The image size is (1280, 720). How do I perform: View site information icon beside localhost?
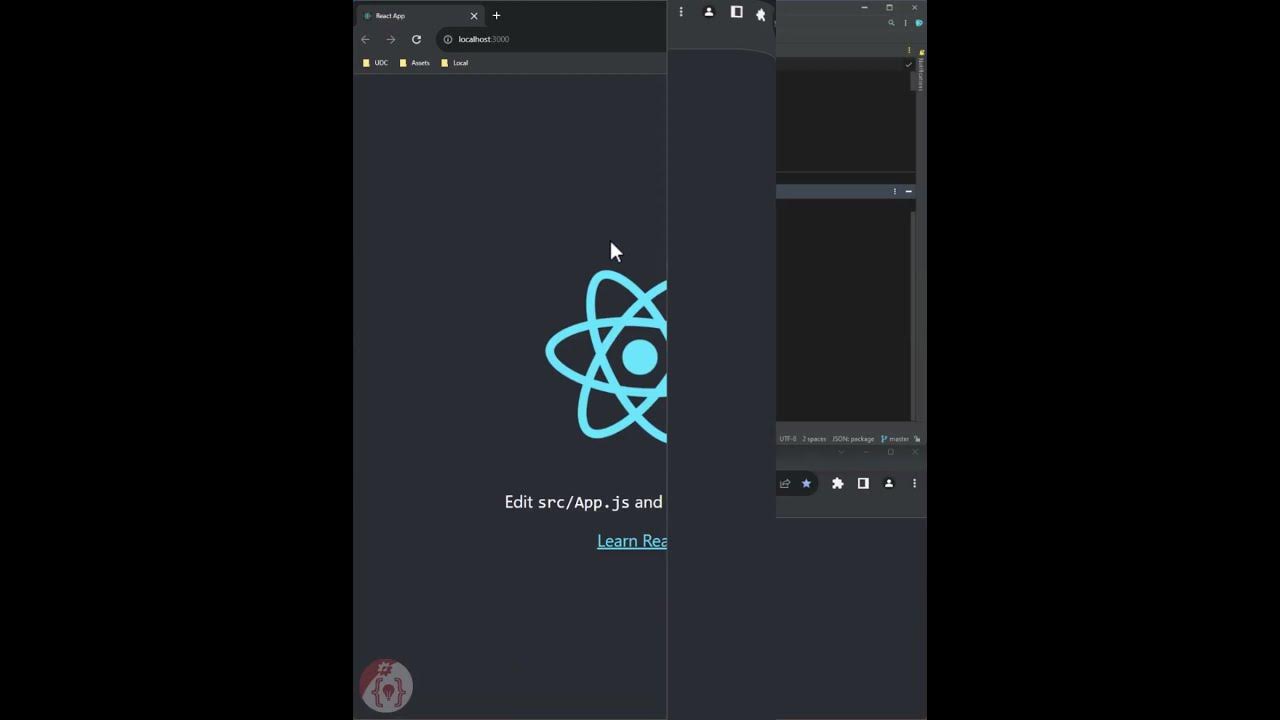tap(448, 39)
